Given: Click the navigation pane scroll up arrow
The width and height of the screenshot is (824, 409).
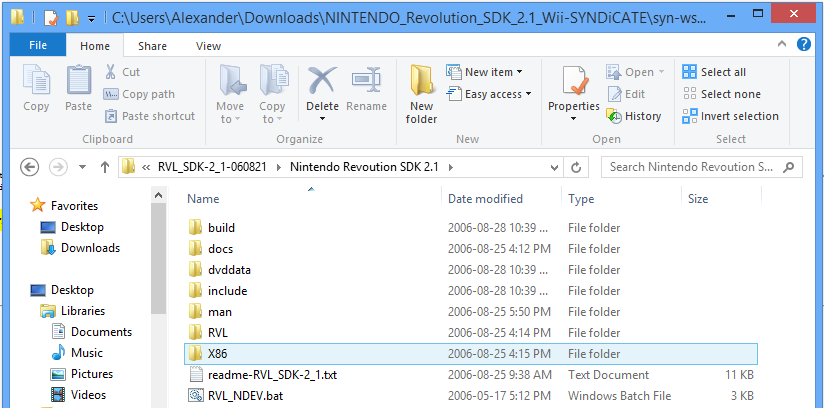Looking at the screenshot, I should pos(158,195).
